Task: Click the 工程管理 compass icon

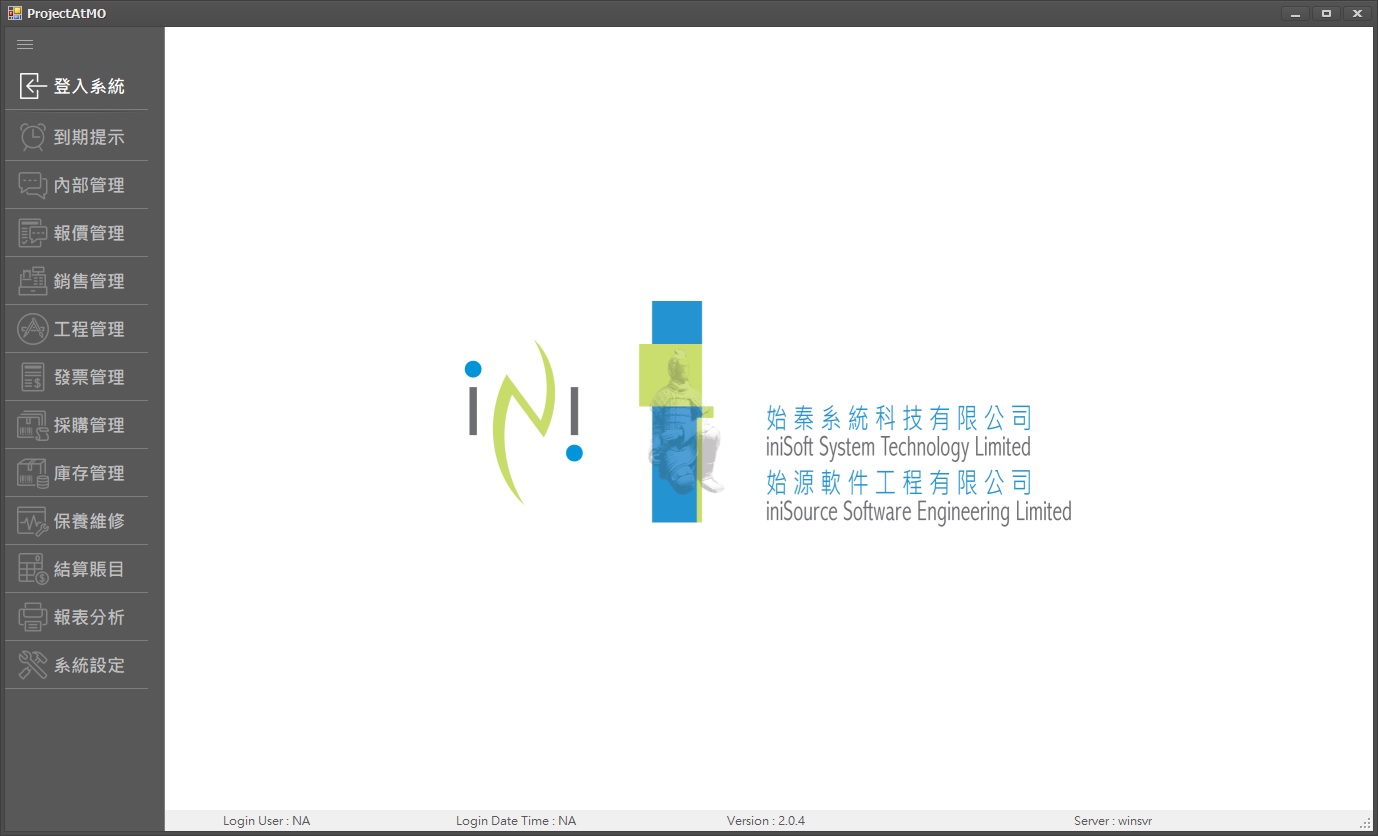Action: click(x=32, y=329)
